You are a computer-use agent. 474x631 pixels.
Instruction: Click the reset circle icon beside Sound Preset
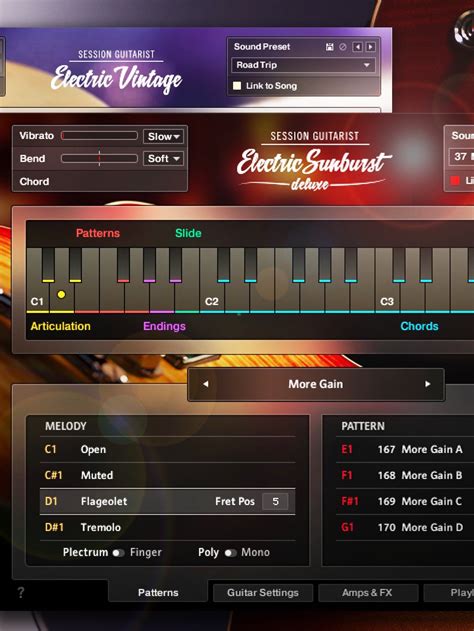pos(343,47)
